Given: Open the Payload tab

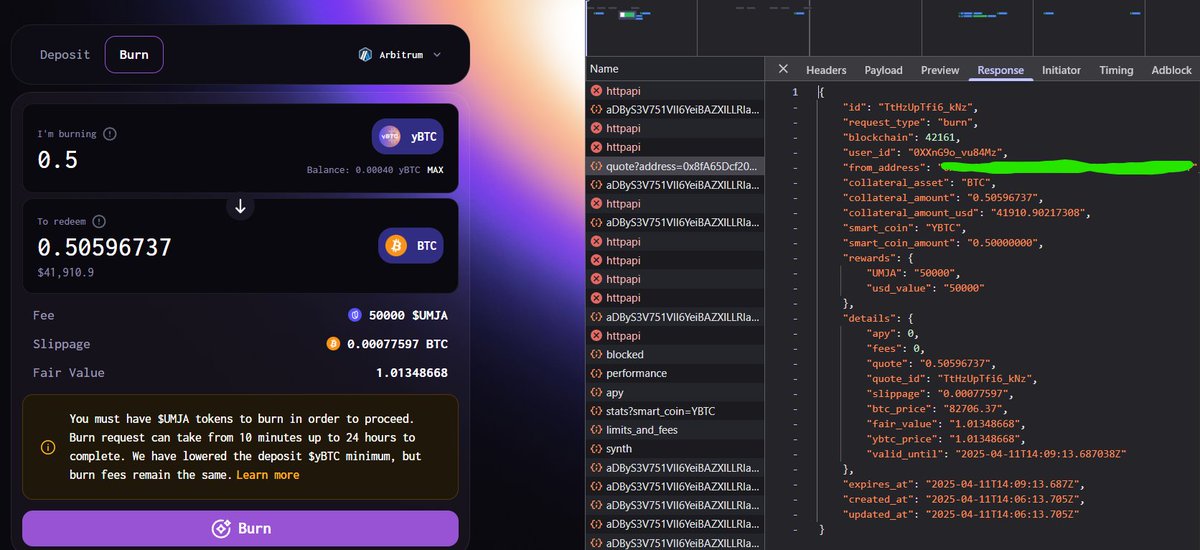Looking at the screenshot, I should tap(884, 70).
